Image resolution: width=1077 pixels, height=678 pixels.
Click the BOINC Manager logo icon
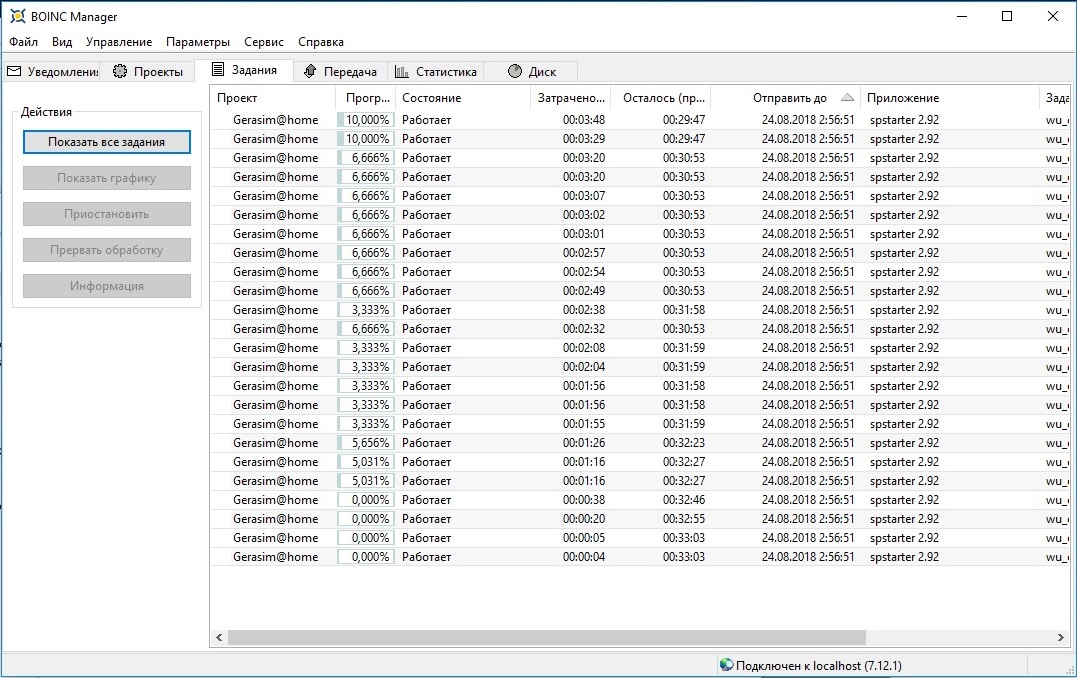pos(17,16)
